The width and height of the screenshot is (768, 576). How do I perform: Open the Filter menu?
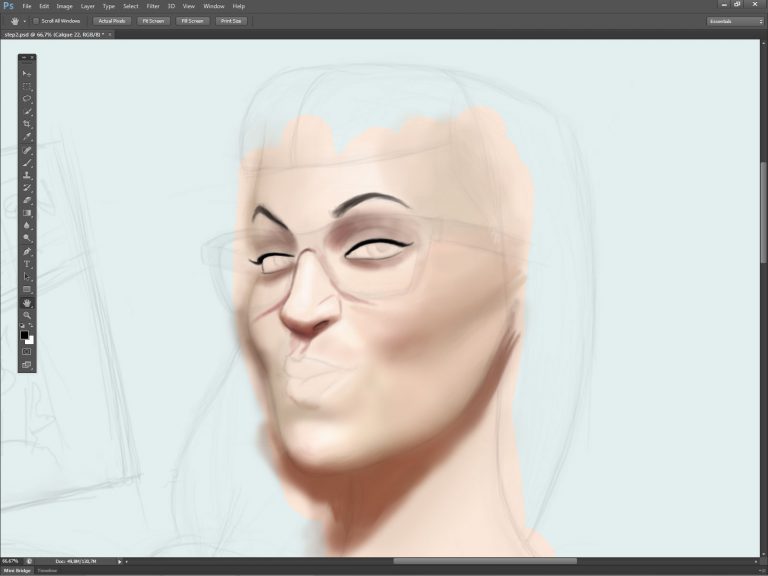(x=153, y=6)
